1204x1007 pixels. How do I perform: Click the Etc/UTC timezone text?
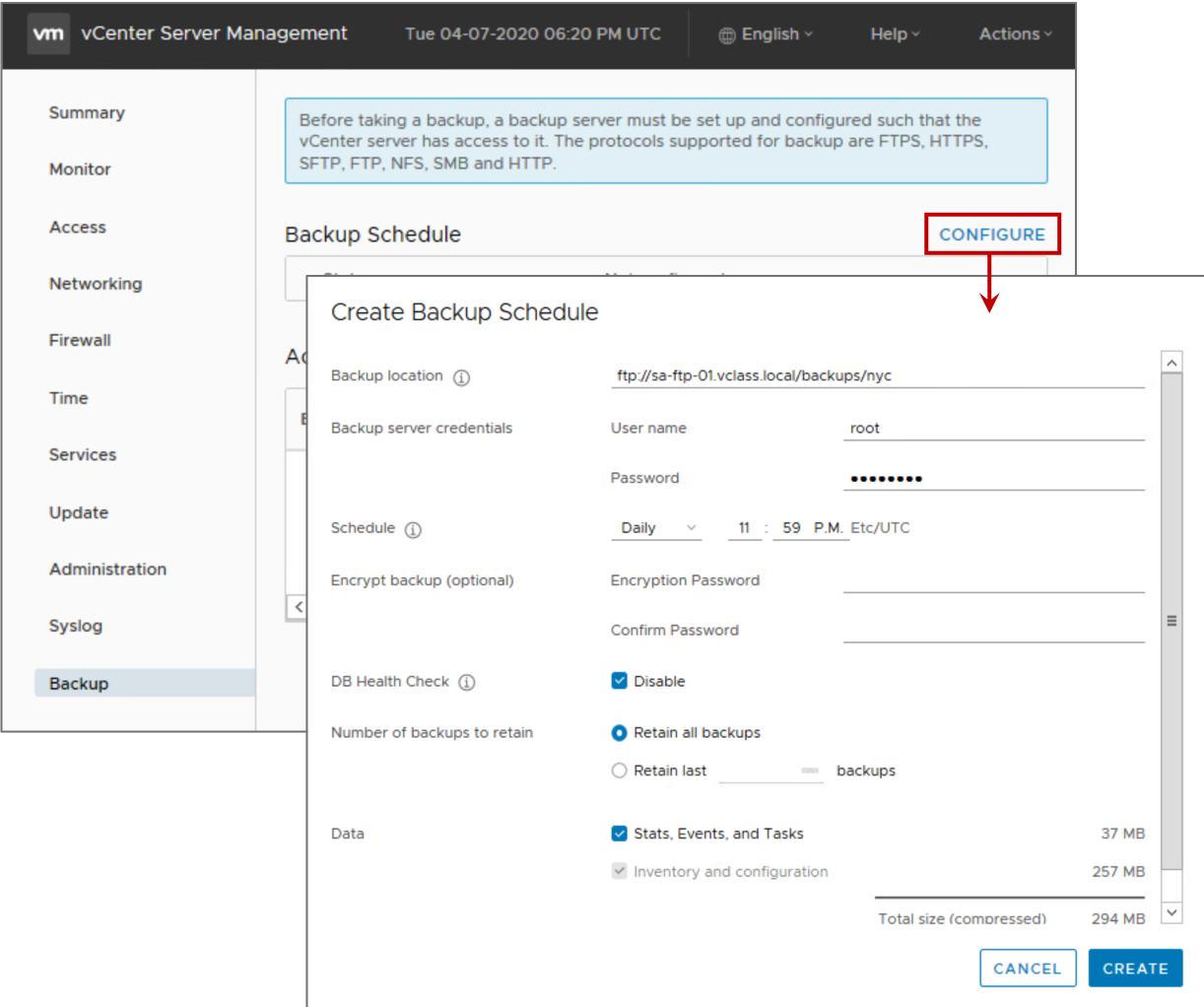point(880,528)
